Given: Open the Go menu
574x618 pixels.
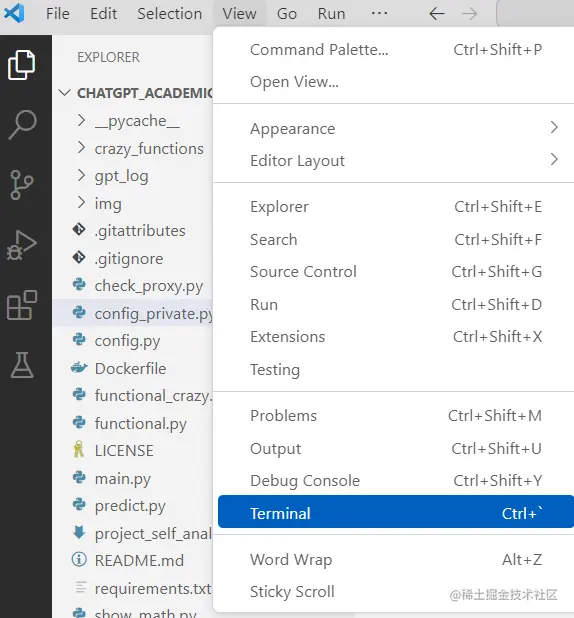Looking at the screenshot, I should [287, 14].
